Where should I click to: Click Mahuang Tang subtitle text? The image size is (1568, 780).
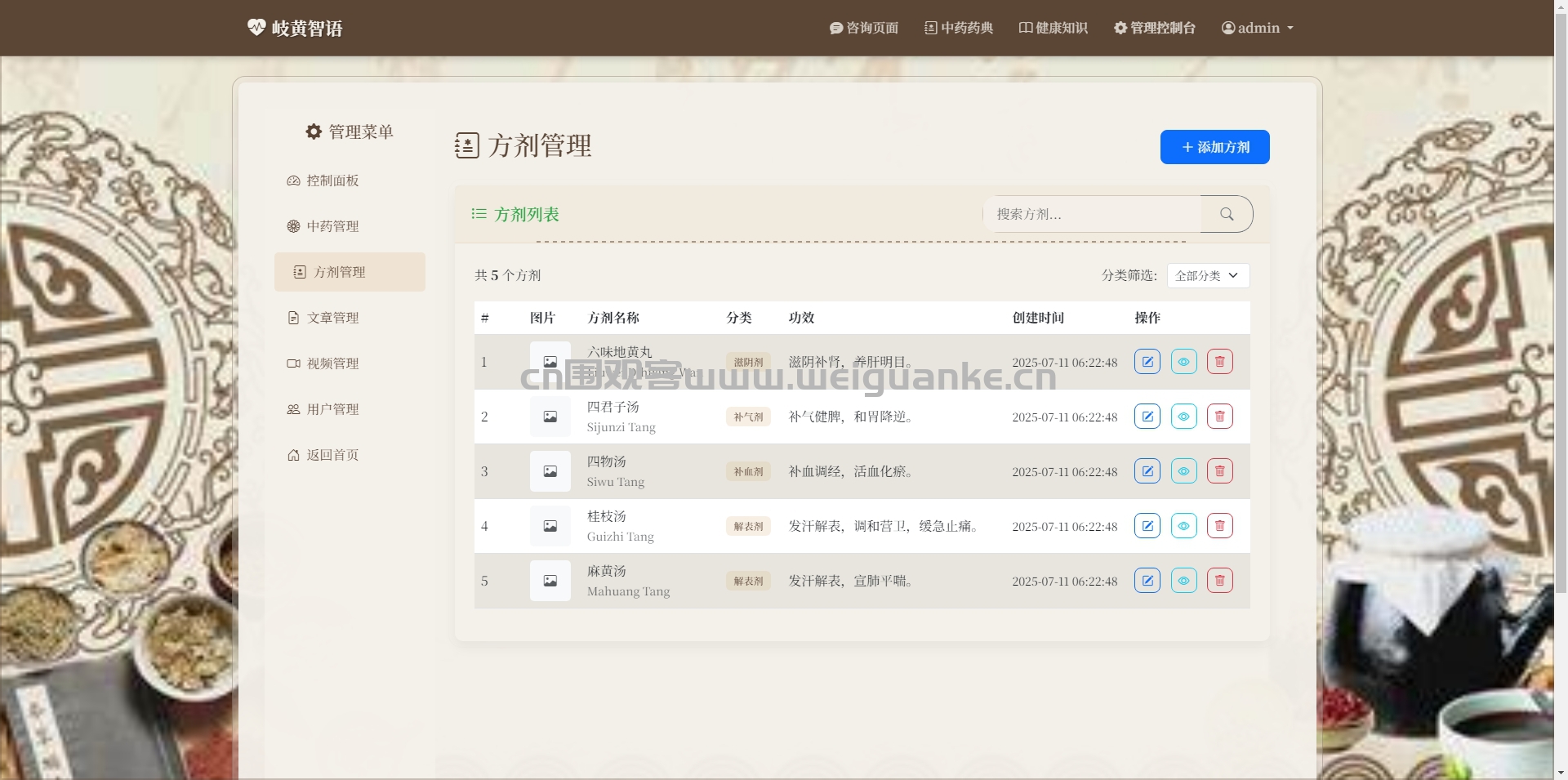(629, 591)
